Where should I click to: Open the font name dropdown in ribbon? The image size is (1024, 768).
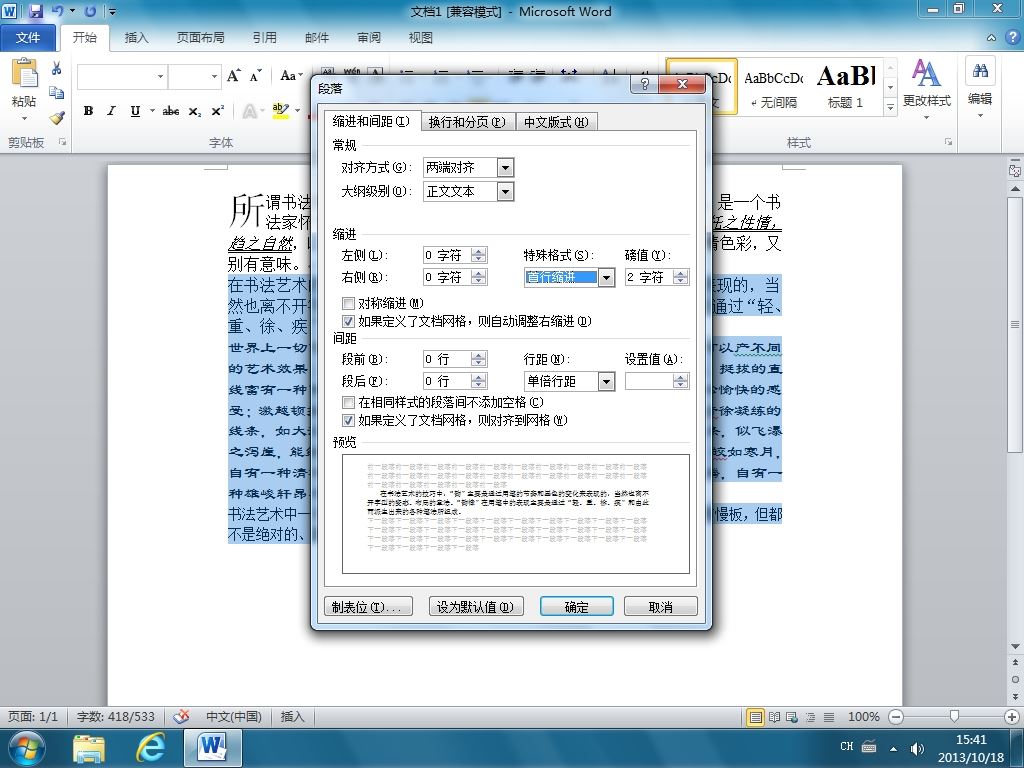click(x=160, y=76)
